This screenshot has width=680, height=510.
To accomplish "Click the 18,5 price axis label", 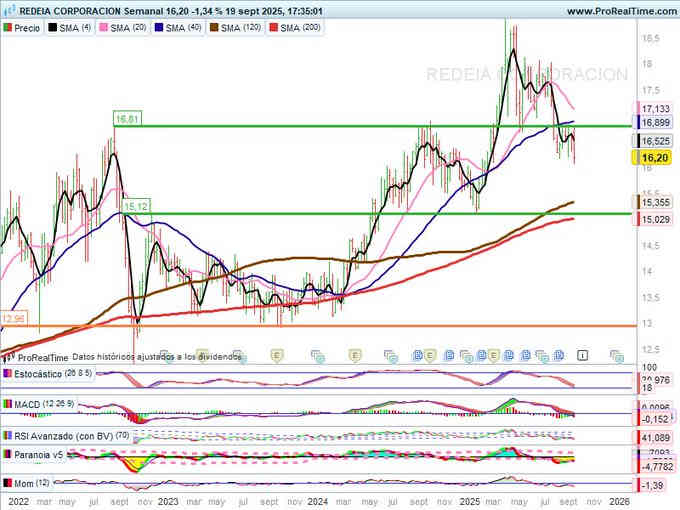I will click(651, 38).
